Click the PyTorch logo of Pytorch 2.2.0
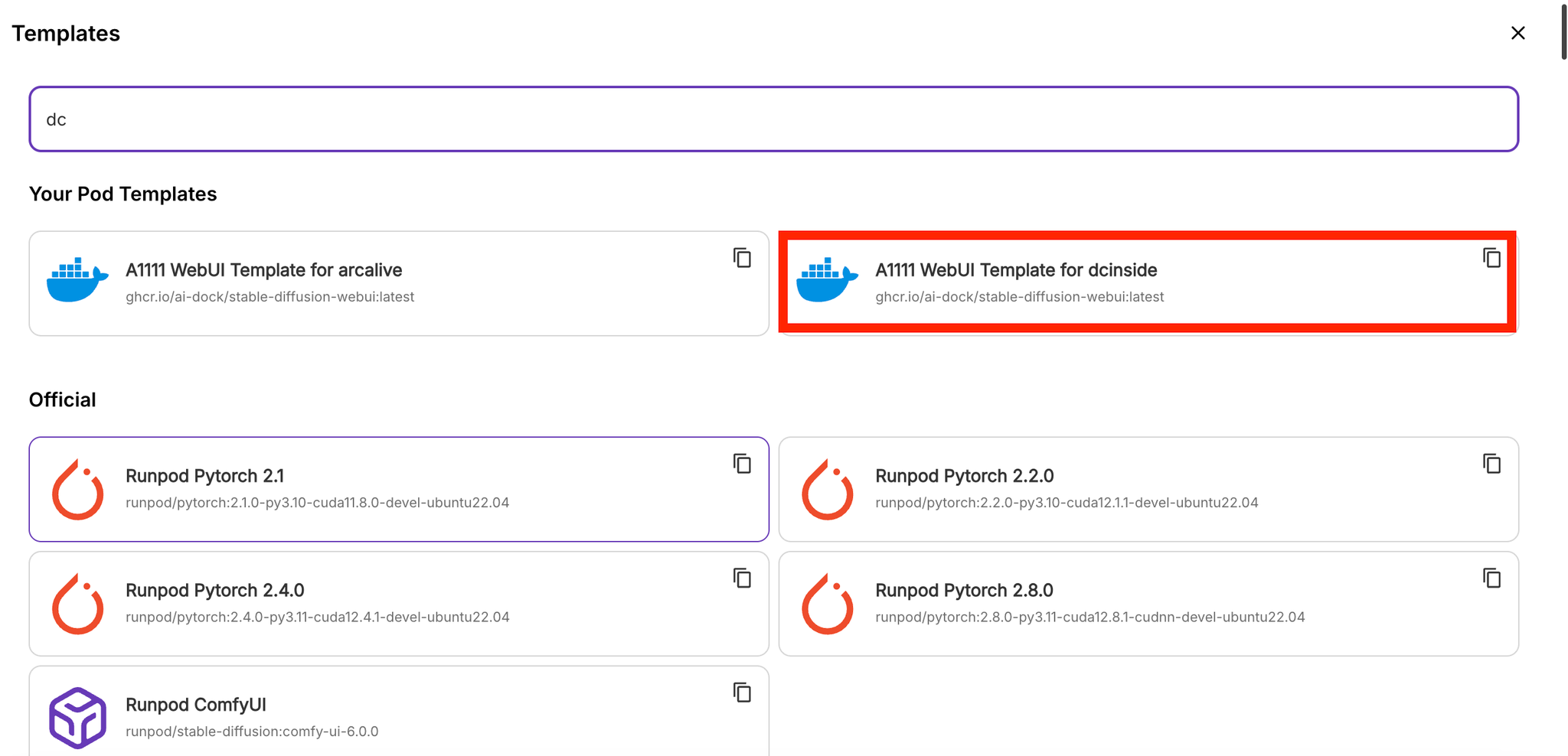1568x756 pixels. click(x=827, y=490)
